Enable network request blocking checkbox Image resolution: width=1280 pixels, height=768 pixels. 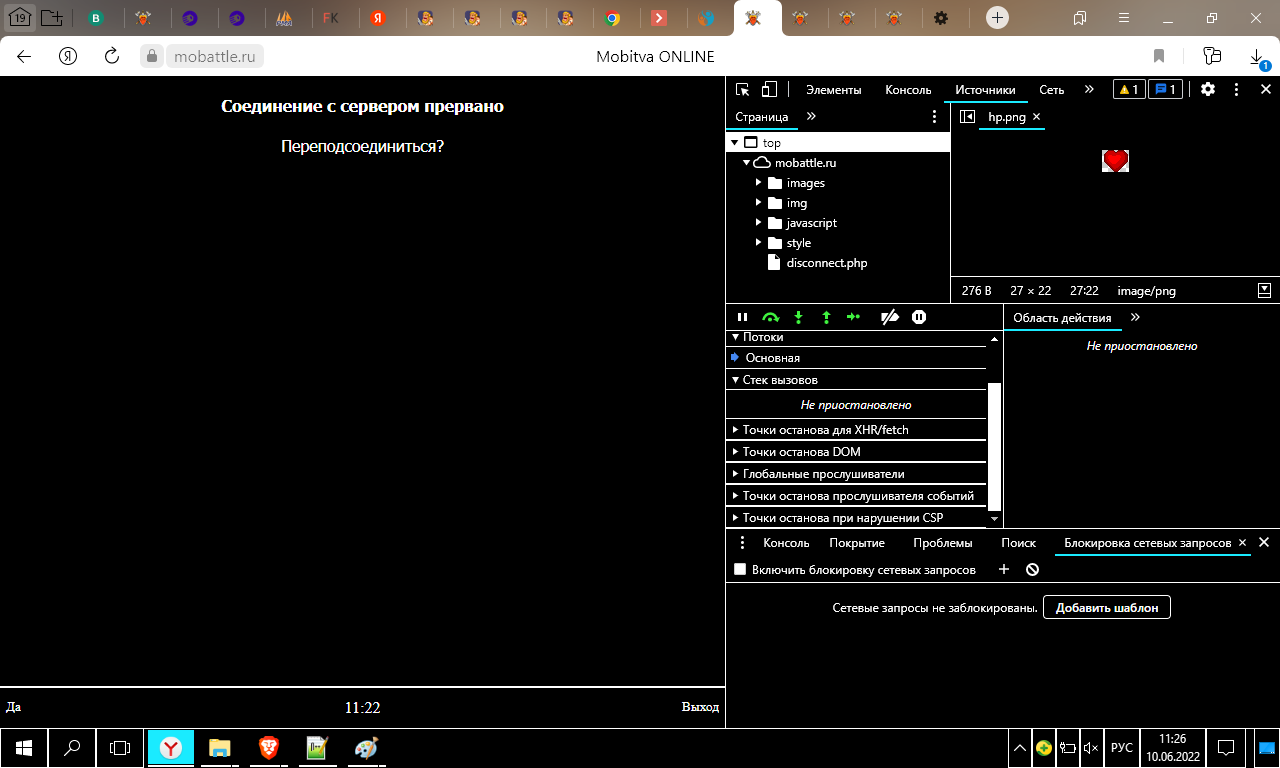[740, 570]
